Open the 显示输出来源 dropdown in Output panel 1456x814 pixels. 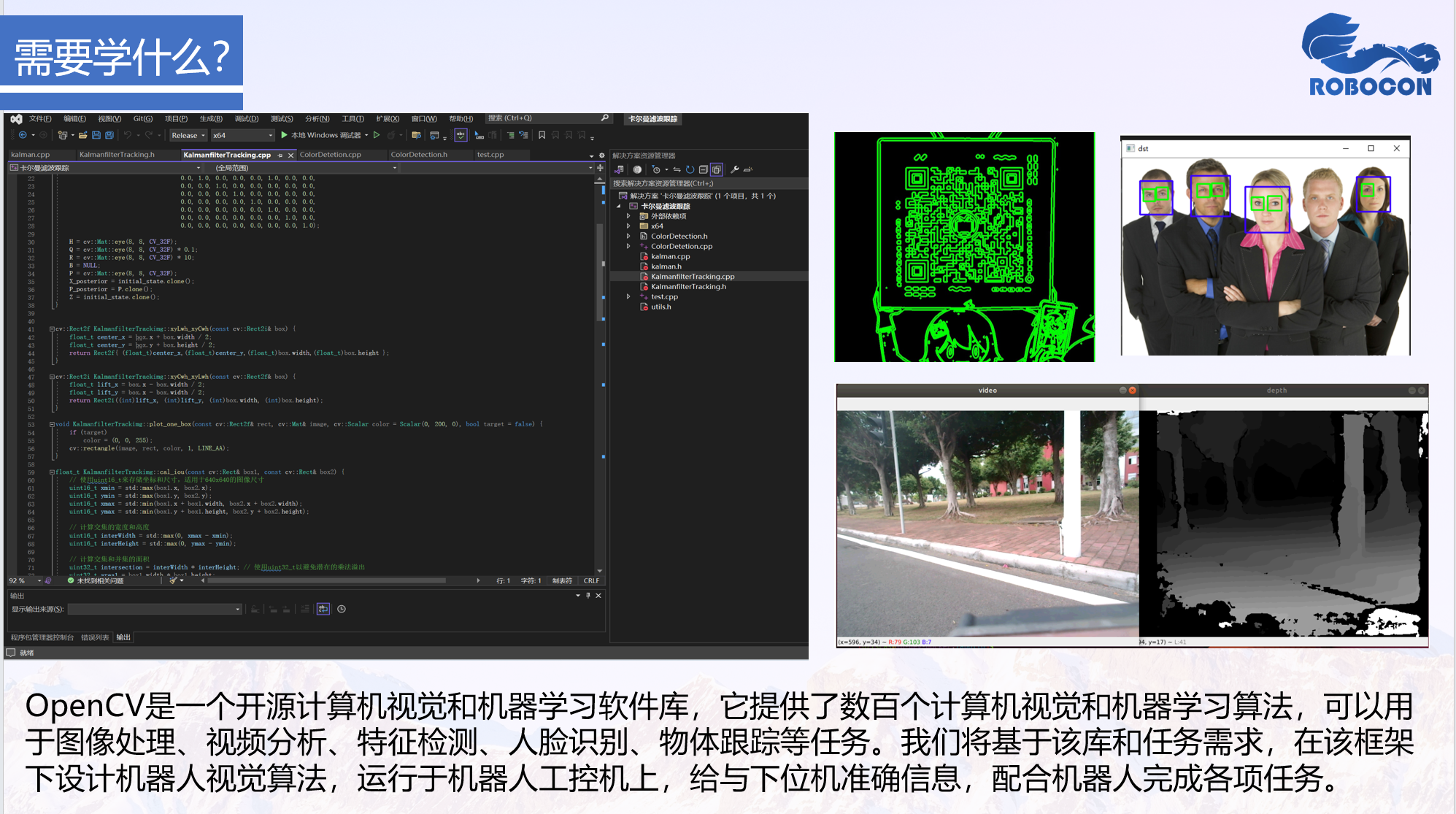(155, 609)
